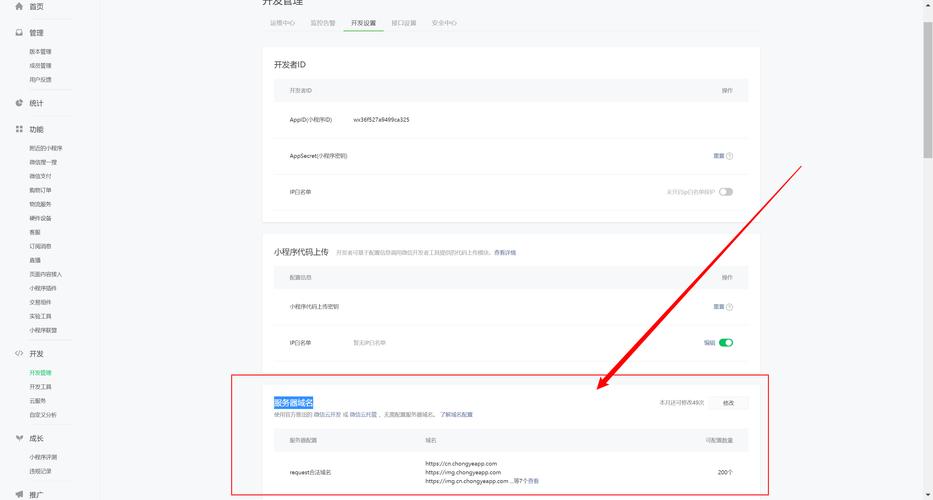Expand domain list via 等7个查看 link
The image size is (933, 500).
[x=526, y=481]
